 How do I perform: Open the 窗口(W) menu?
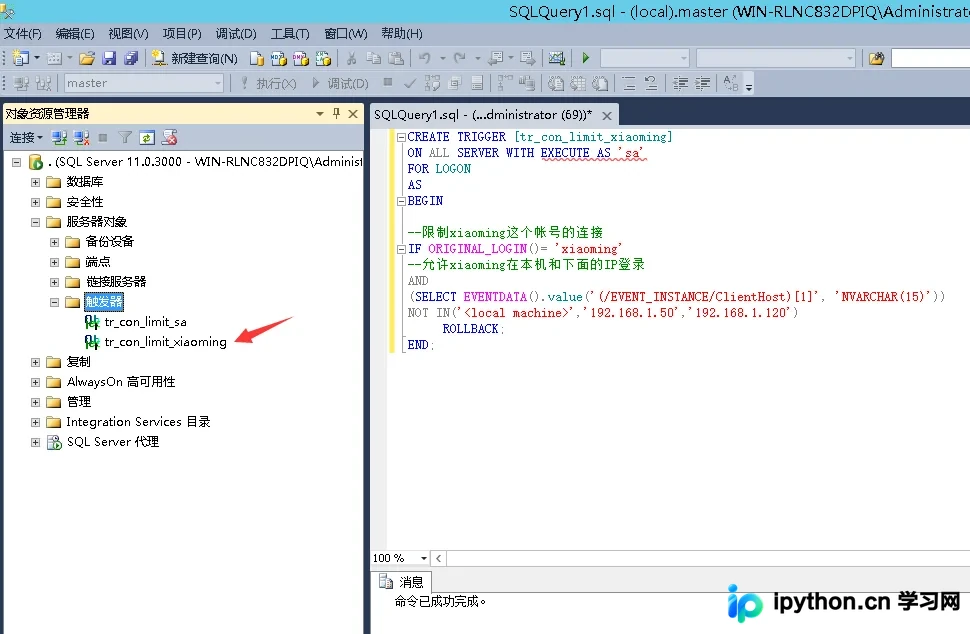pyautogui.click(x=346, y=33)
